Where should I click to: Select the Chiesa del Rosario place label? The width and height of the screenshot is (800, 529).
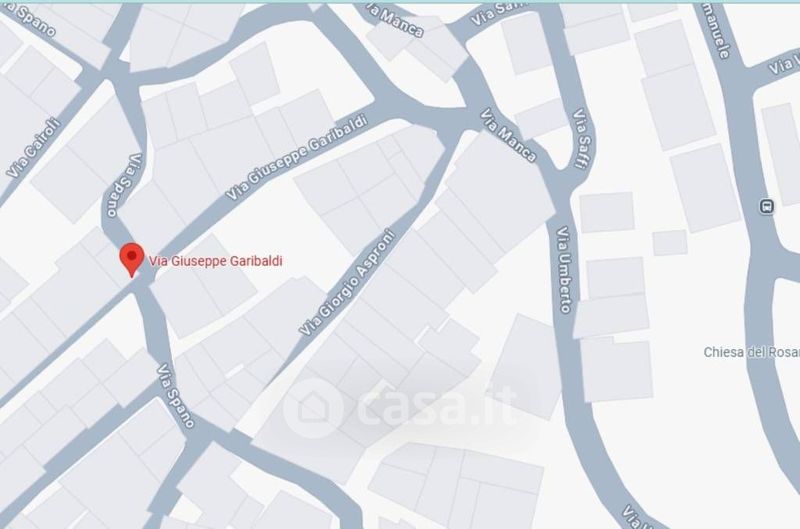[751, 352]
